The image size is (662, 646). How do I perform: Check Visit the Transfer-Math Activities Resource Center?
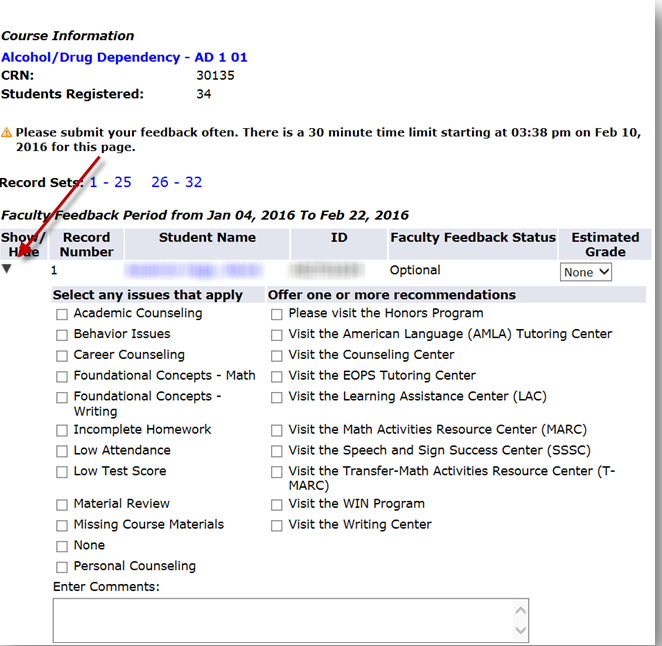[x=277, y=472]
